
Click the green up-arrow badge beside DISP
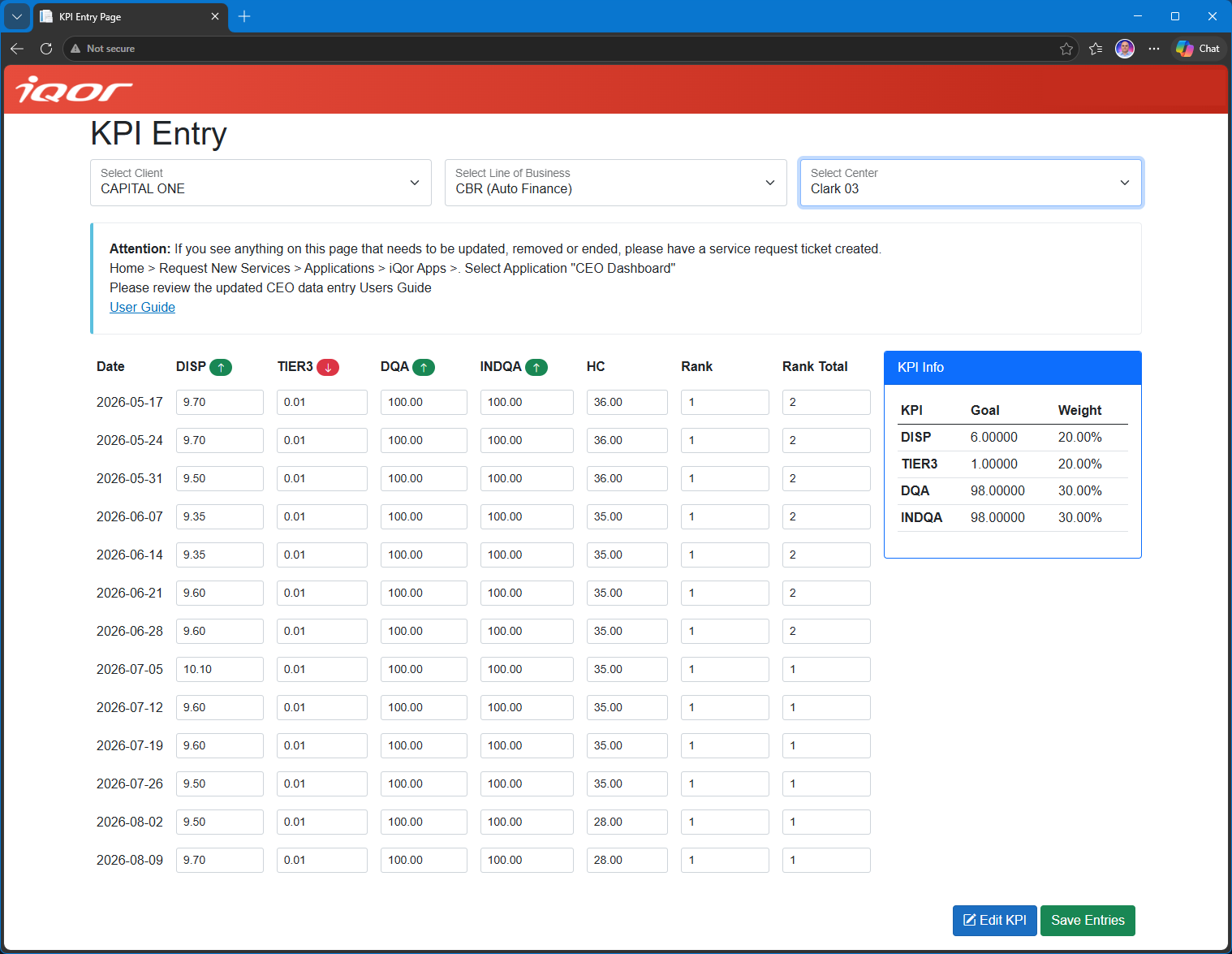click(221, 367)
